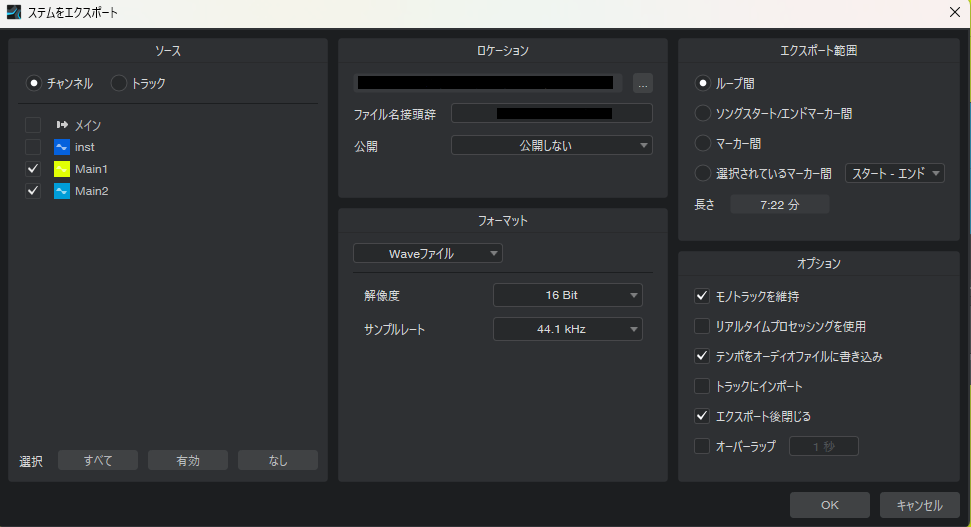This screenshot has width=971, height=527.
Task: Click the Main1 channel name
Action: tap(92, 169)
